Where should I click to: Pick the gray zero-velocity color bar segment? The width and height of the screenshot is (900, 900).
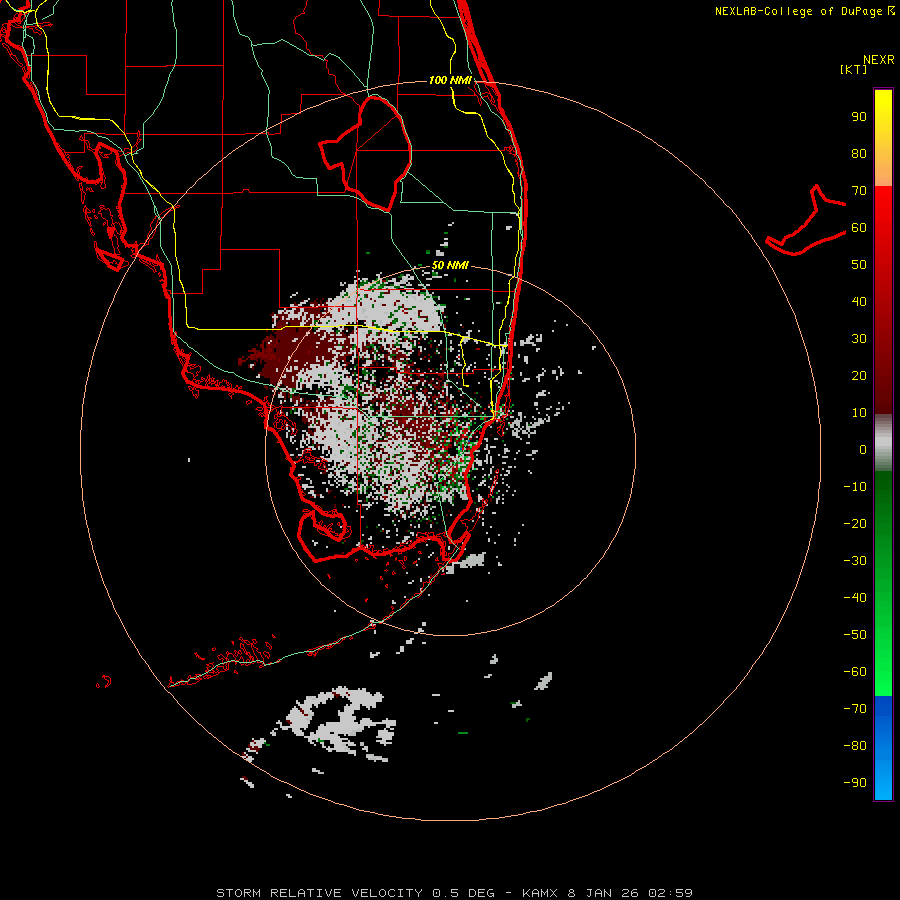click(x=883, y=443)
